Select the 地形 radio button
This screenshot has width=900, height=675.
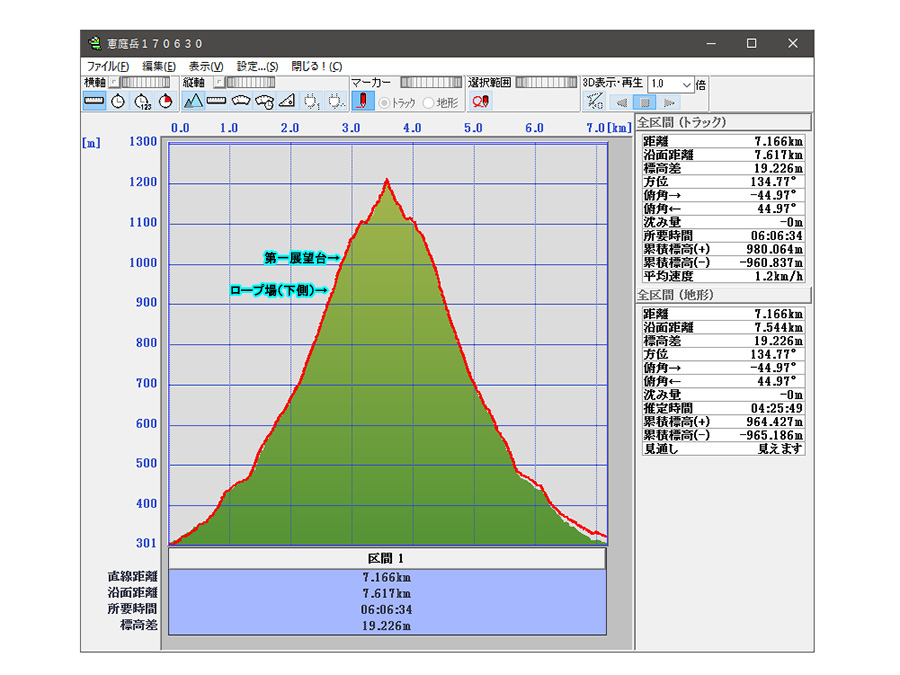point(429,102)
